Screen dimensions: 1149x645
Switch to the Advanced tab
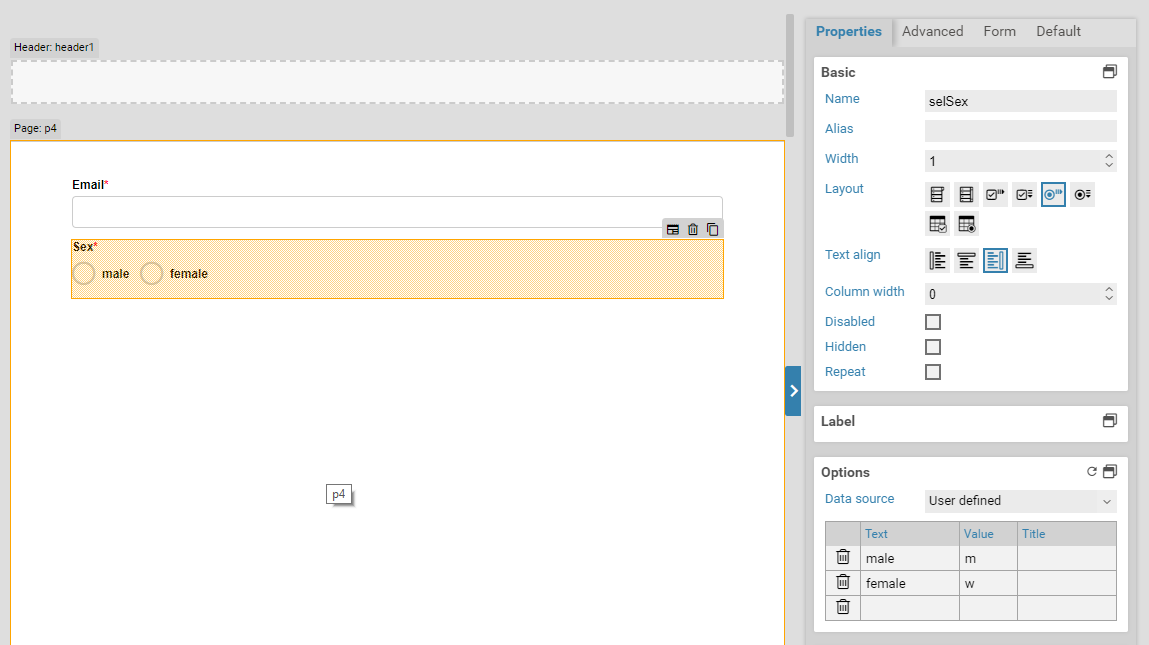point(932,32)
